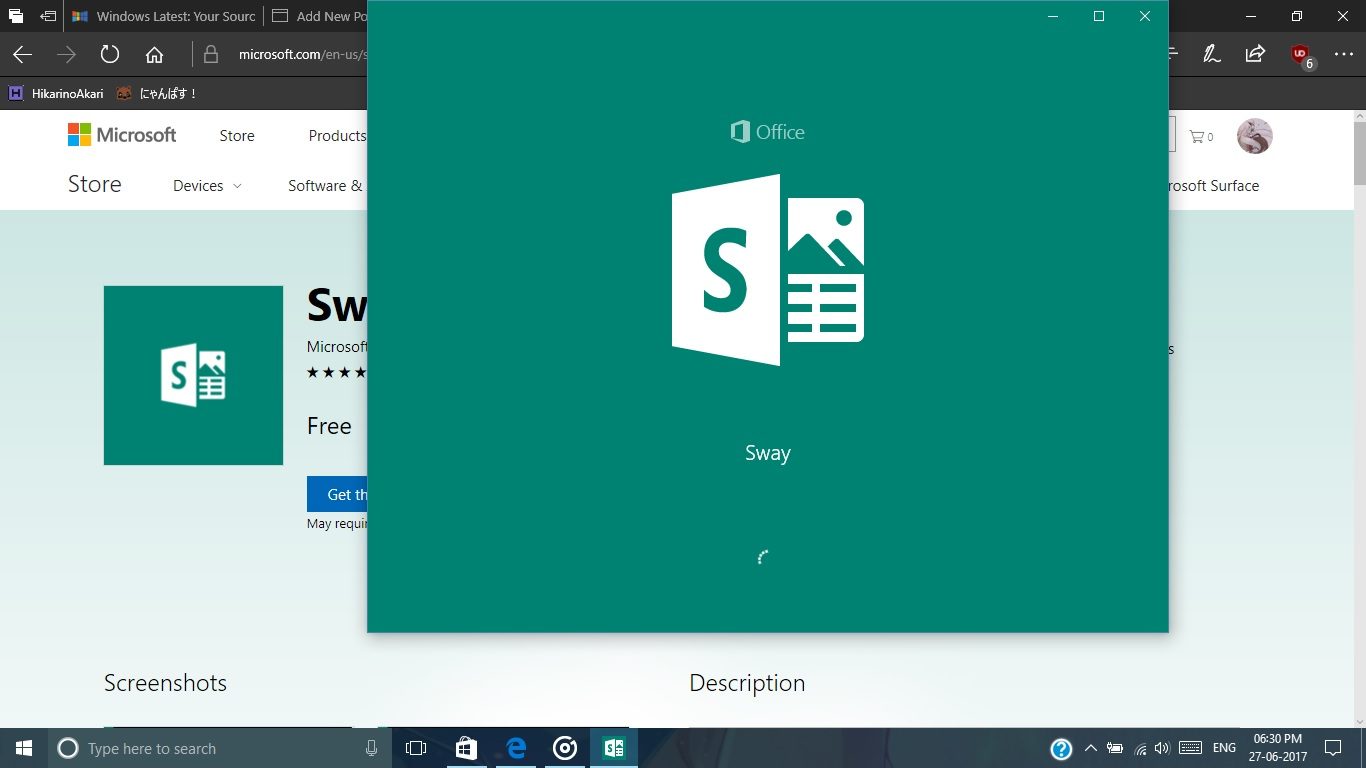Click the Sway app tile on the page

click(193, 375)
